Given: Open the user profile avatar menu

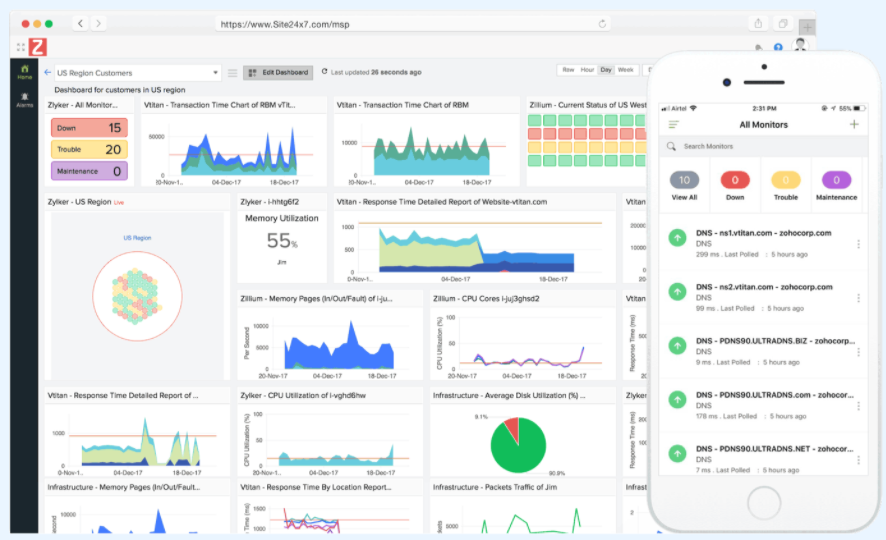Looking at the screenshot, I should [x=800, y=46].
